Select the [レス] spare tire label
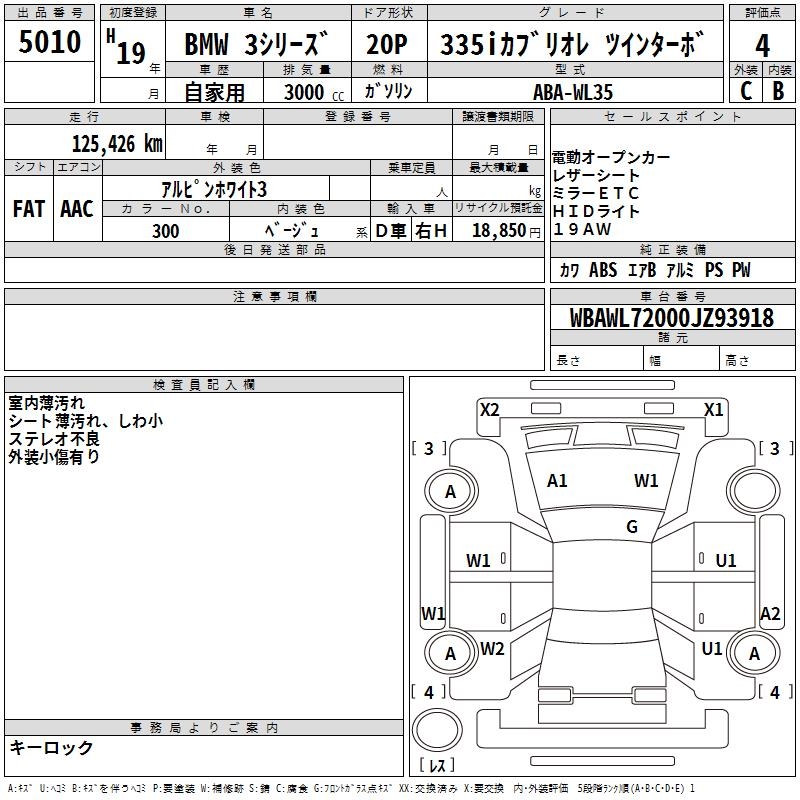 pos(437,765)
